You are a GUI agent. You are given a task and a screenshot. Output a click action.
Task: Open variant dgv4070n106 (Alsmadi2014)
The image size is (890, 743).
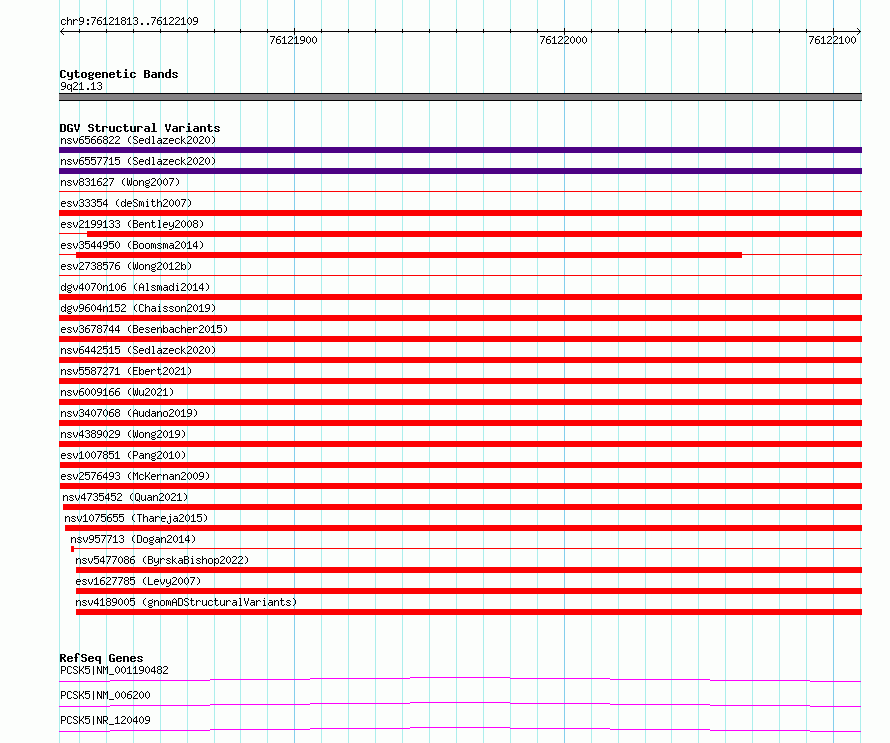point(135,287)
